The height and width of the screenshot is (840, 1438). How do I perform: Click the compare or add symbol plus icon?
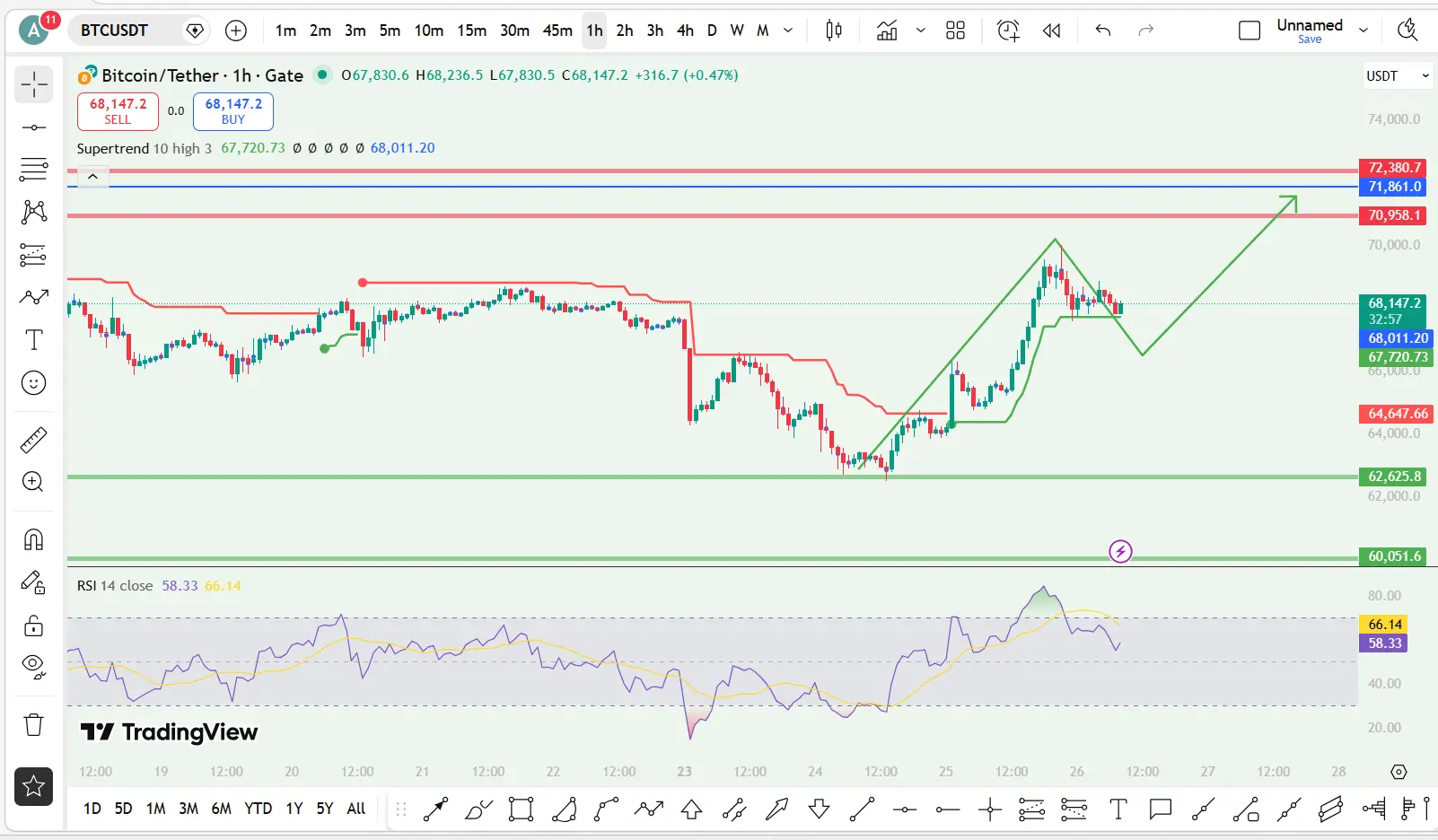click(x=236, y=31)
